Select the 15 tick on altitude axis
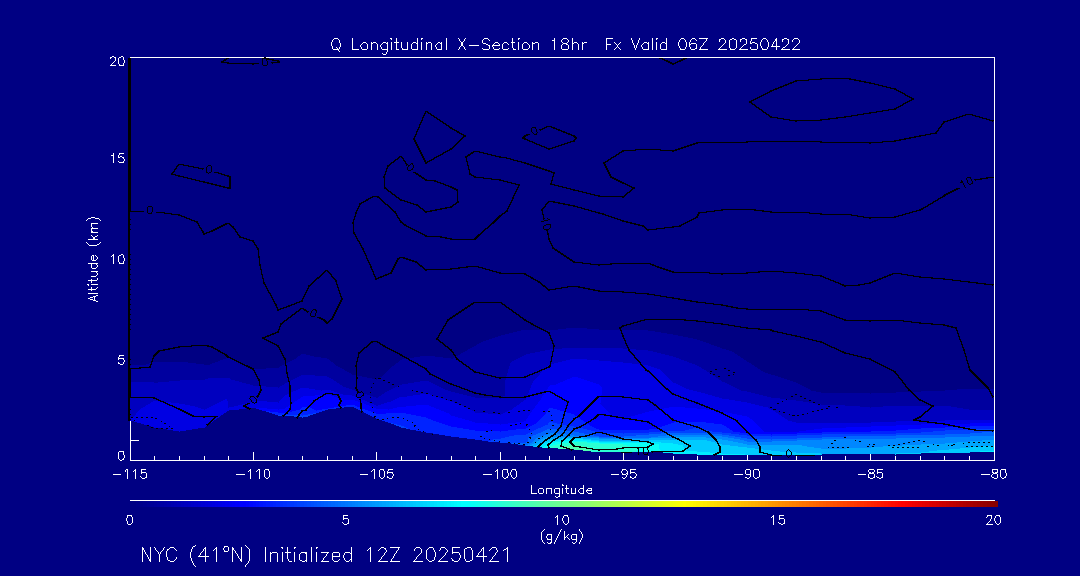Viewport: 1080px width, 576px height. [x=117, y=159]
